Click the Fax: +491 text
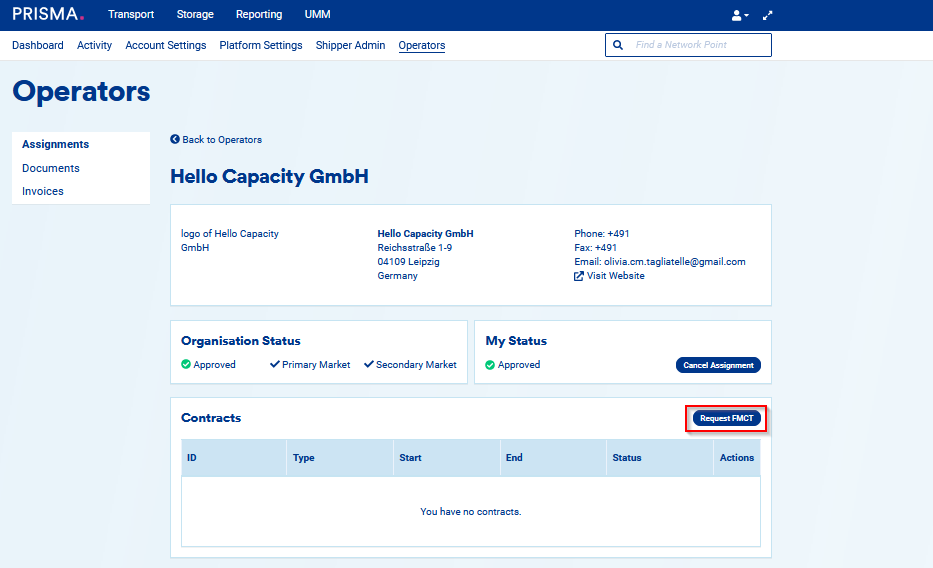The width and height of the screenshot is (933, 568). pyautogui.click(x=595, y=247)
